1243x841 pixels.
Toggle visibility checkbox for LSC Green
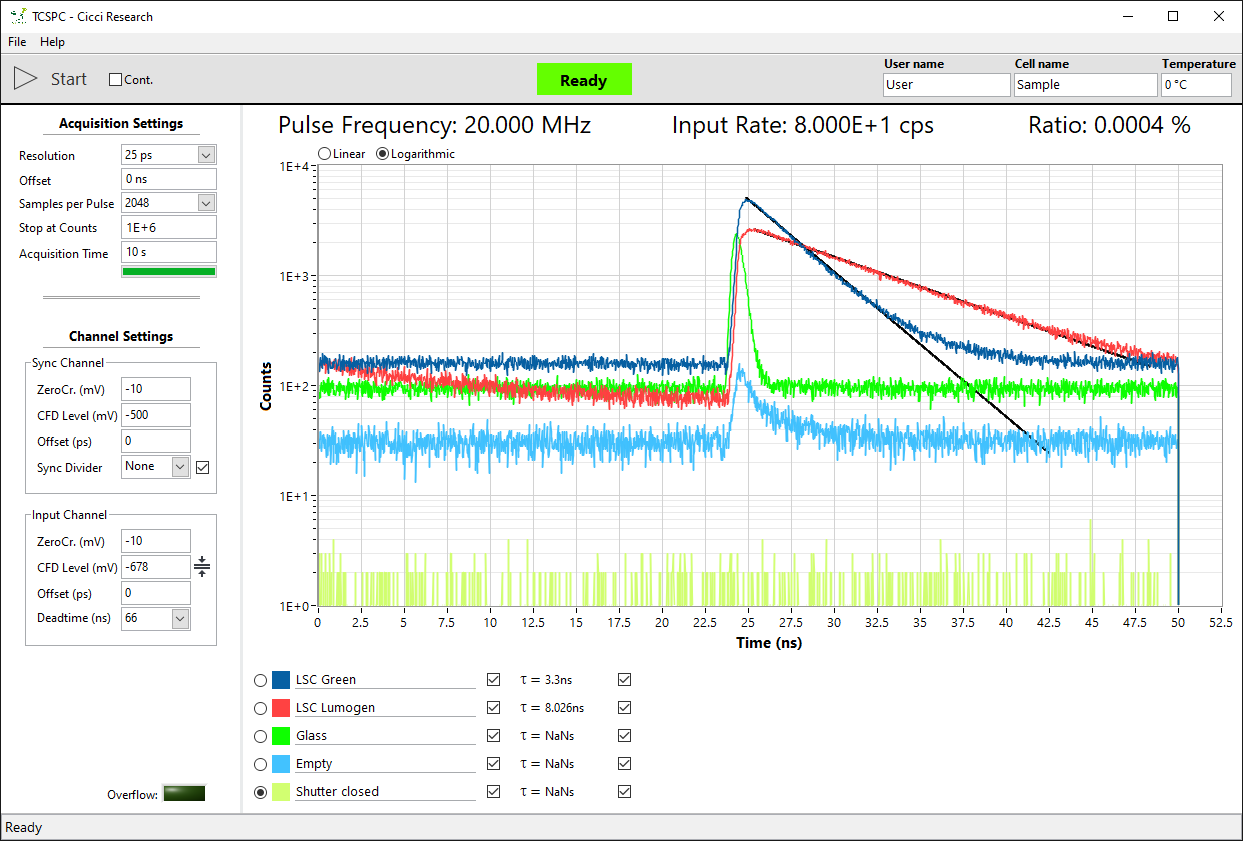point(493,680)
